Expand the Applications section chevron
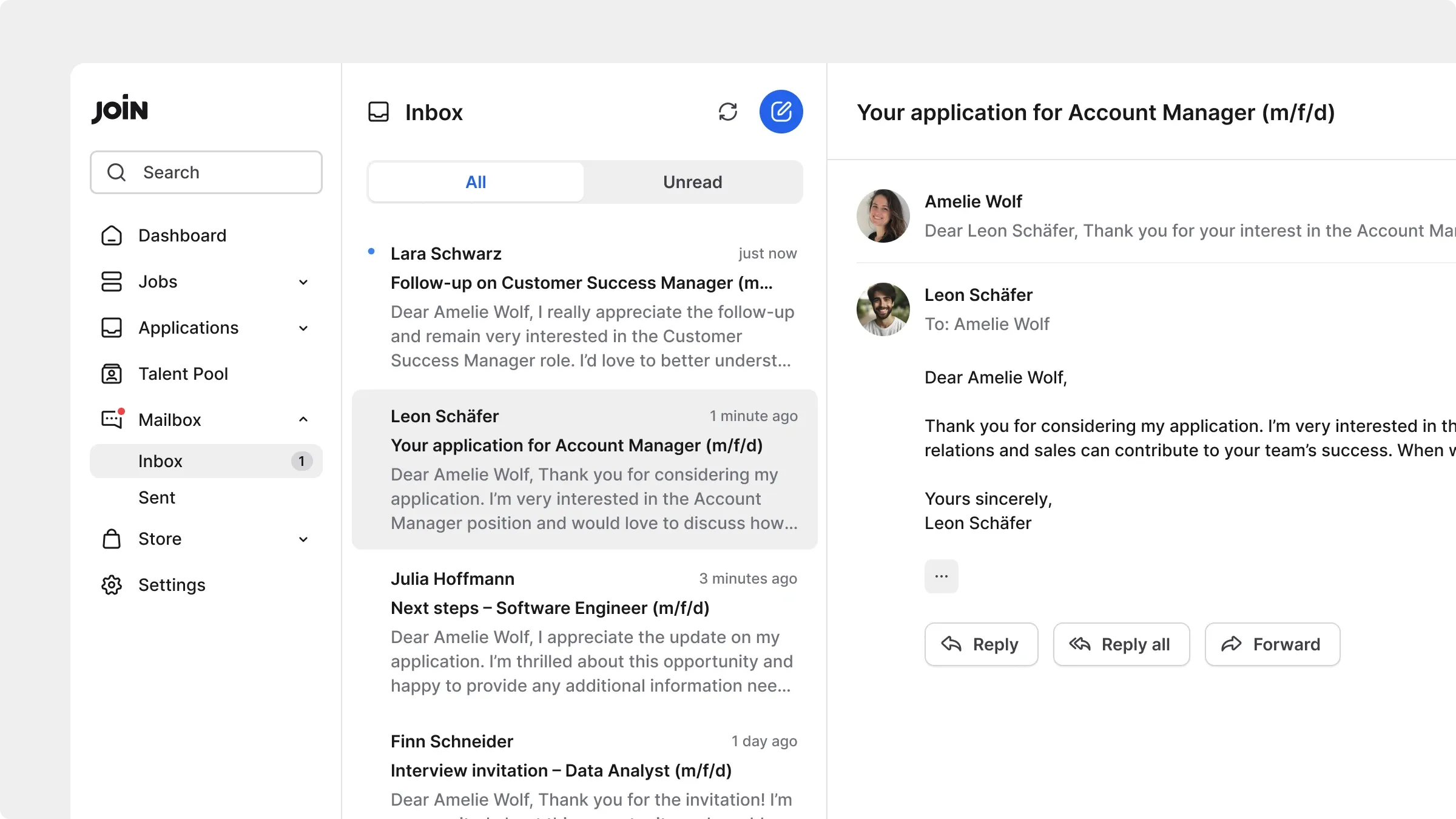 pyautogui.click(x=303, y=328)
